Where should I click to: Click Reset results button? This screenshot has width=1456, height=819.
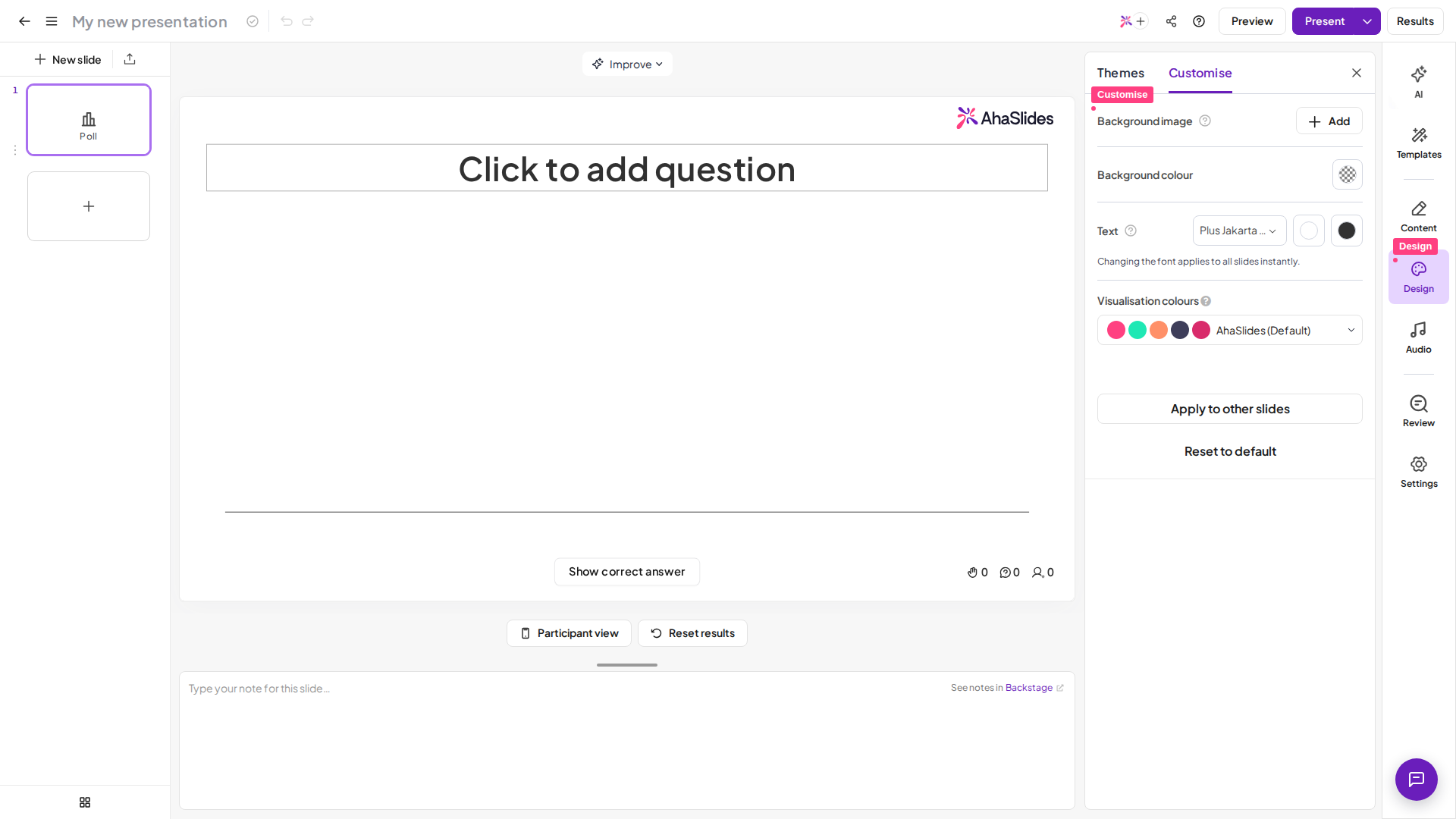tap(692, 633)
